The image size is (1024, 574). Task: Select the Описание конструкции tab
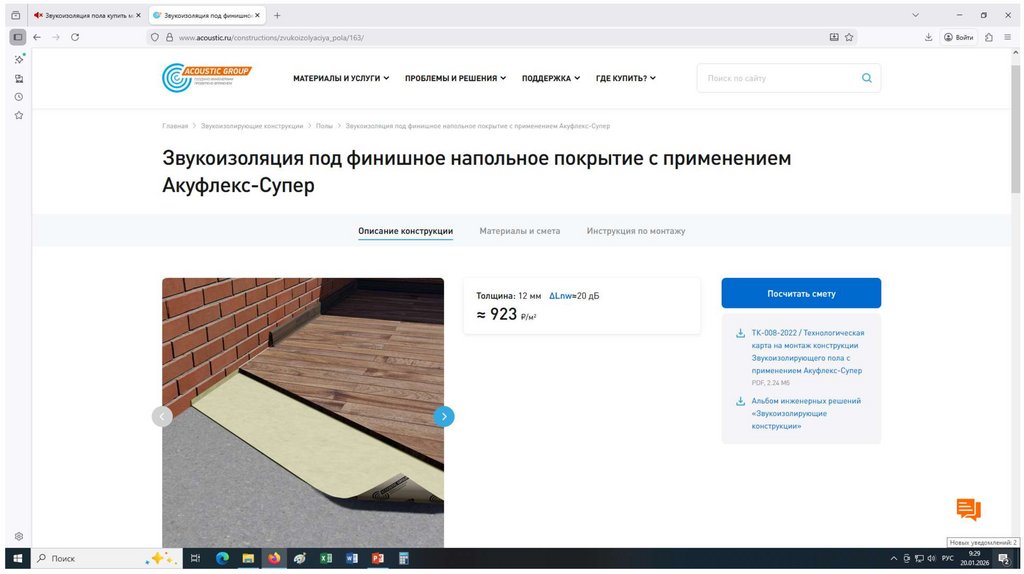coord(406,231)
